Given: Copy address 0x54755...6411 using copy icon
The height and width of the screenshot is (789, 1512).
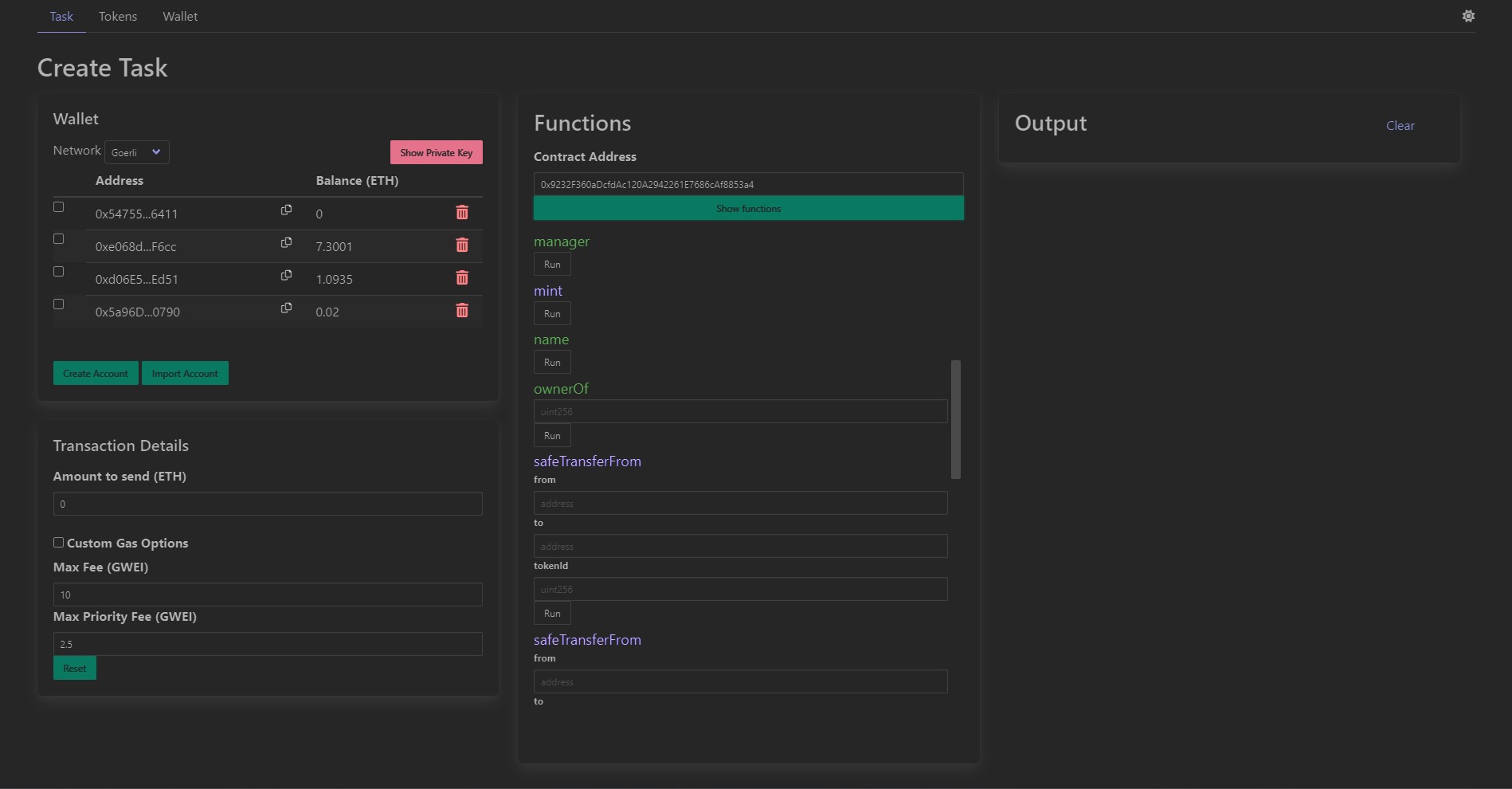Looking at the screenshot, I should pos(286,210).
